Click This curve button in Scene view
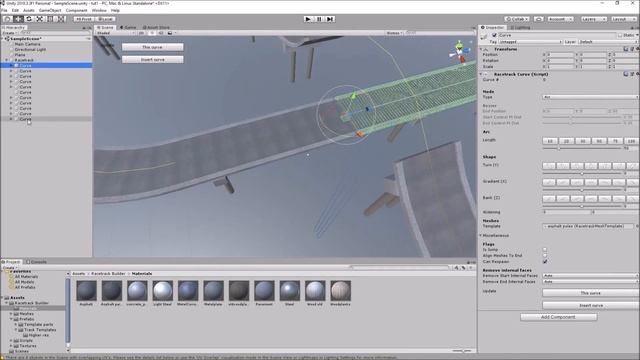Image resolution: width=640 pixels, height=360 pixels. pyautogui.click(x=153, y=47)
